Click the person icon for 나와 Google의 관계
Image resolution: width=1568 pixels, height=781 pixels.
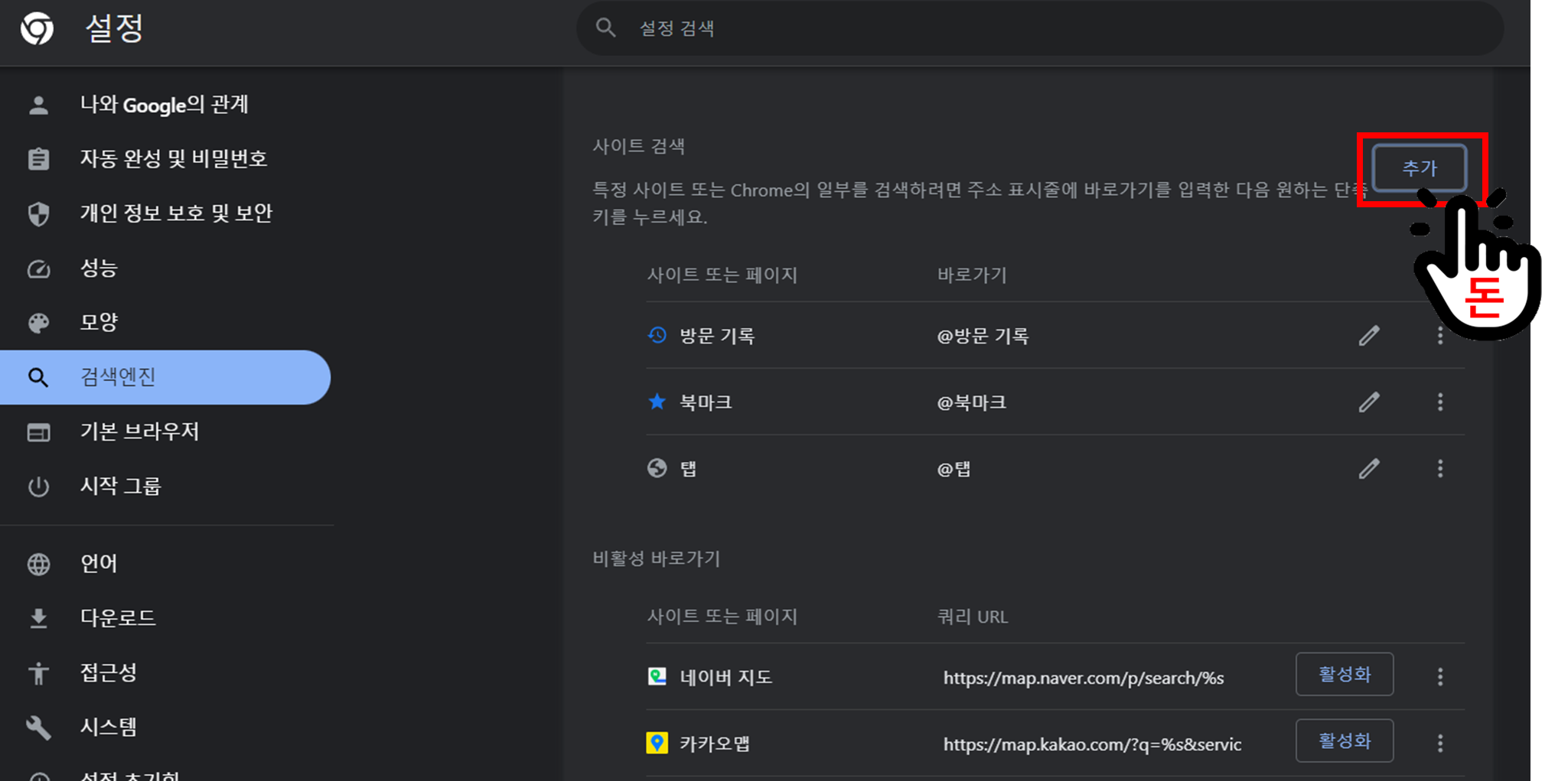point(38,105)
